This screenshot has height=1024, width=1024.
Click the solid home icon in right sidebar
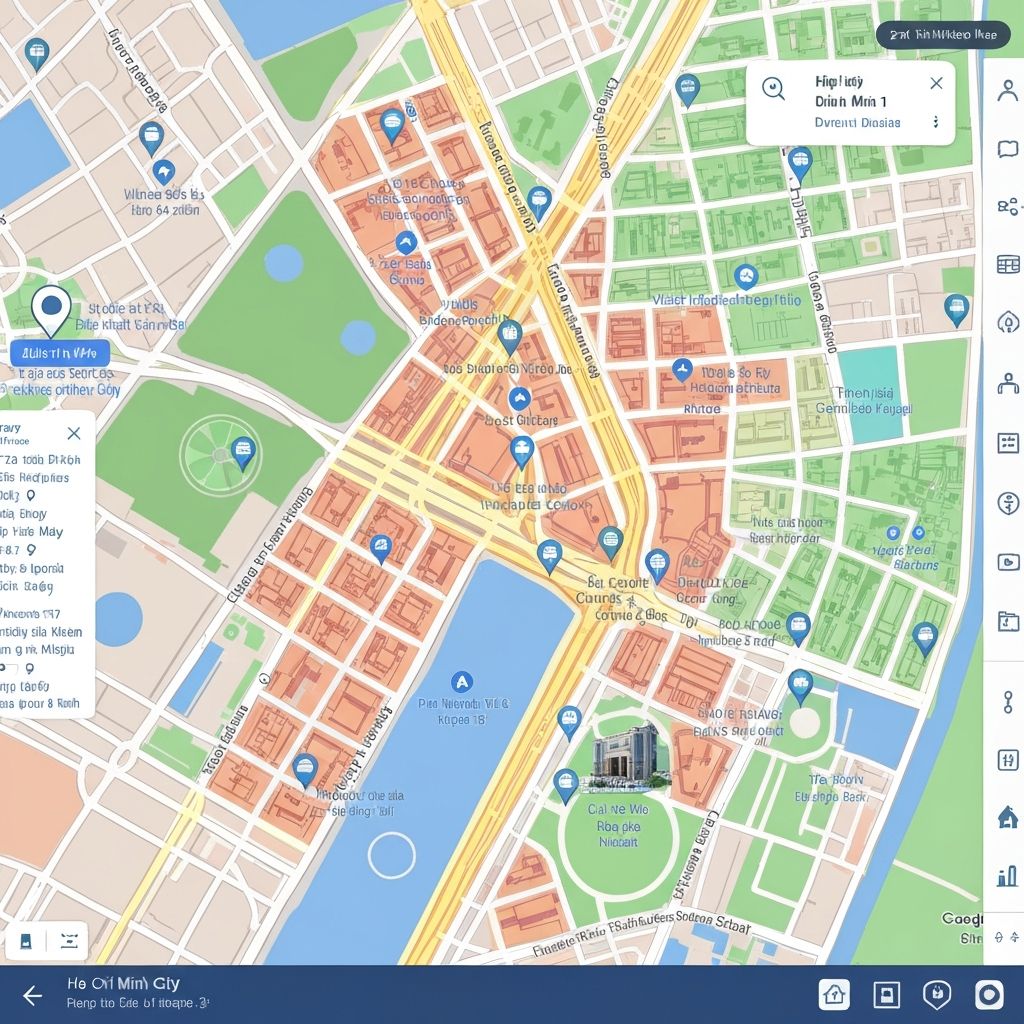pos(1008,817)
